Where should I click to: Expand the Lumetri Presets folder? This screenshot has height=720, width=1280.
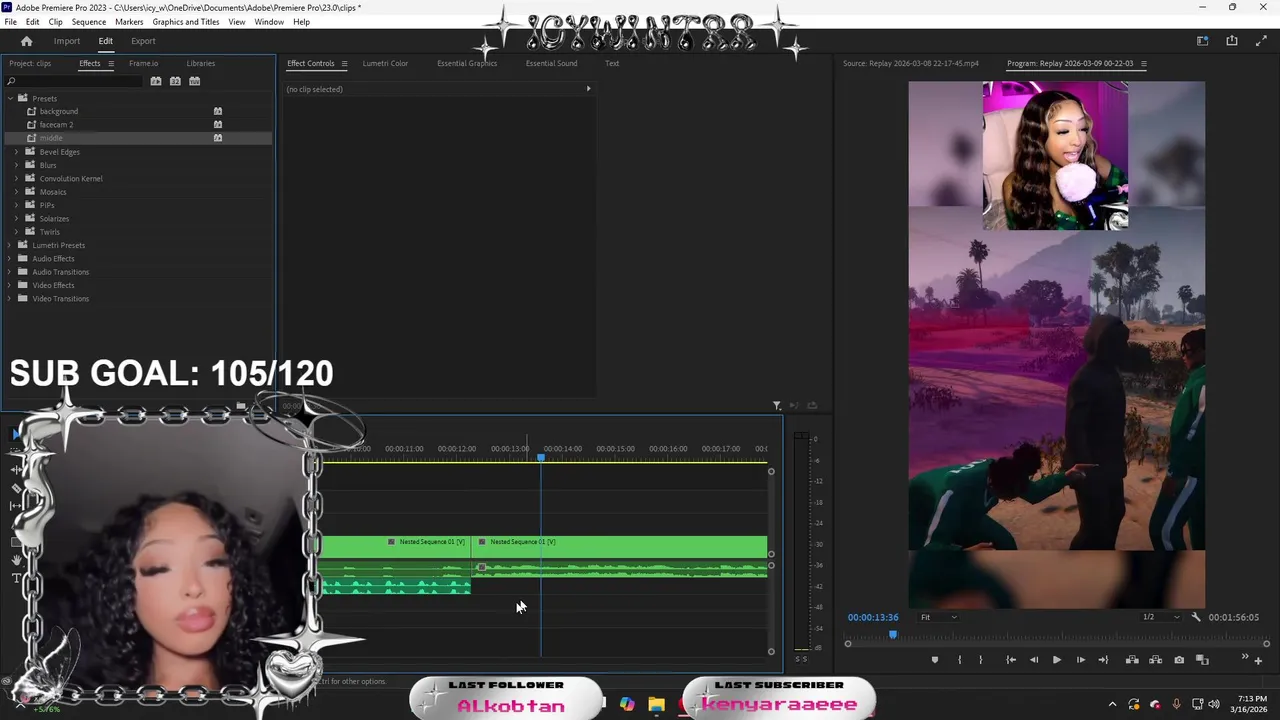[10, 245]
